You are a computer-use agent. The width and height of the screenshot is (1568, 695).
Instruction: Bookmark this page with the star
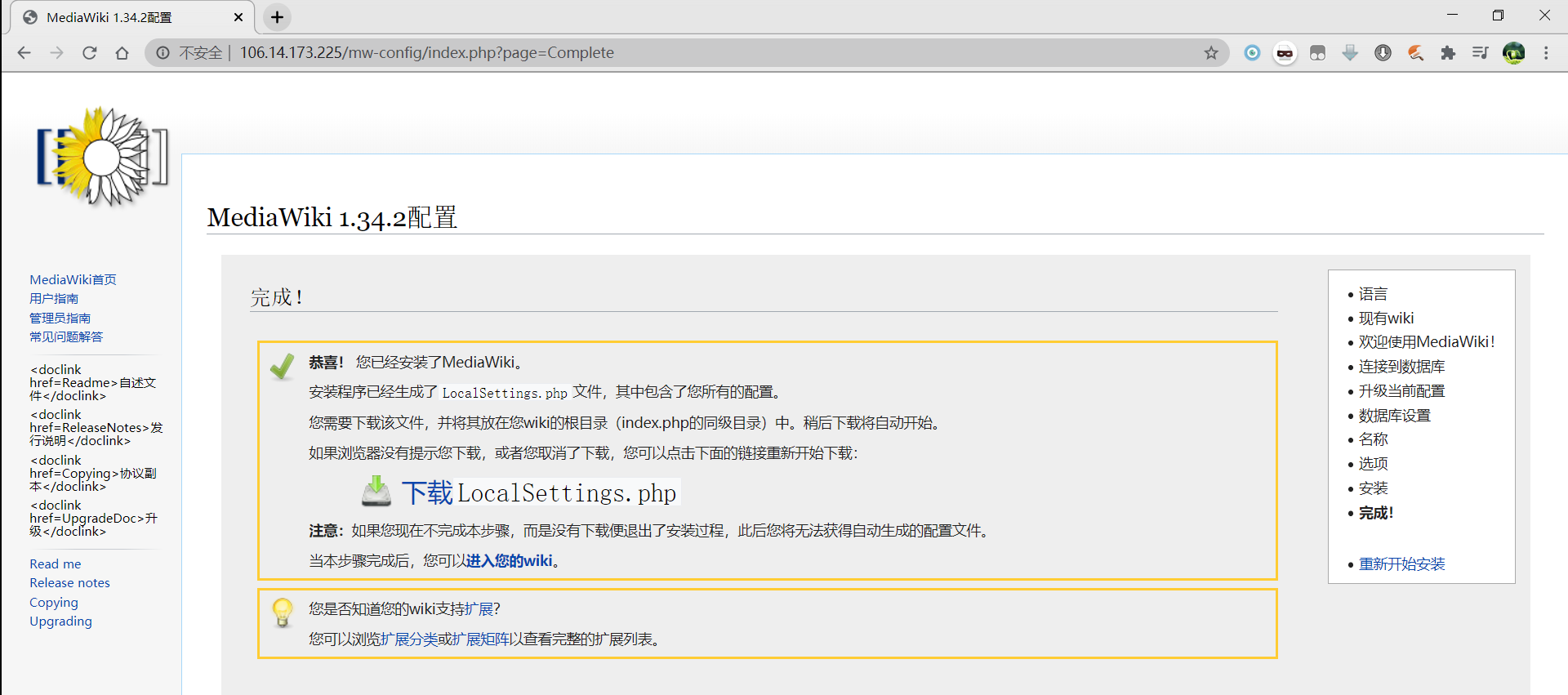click(1211, 53)
